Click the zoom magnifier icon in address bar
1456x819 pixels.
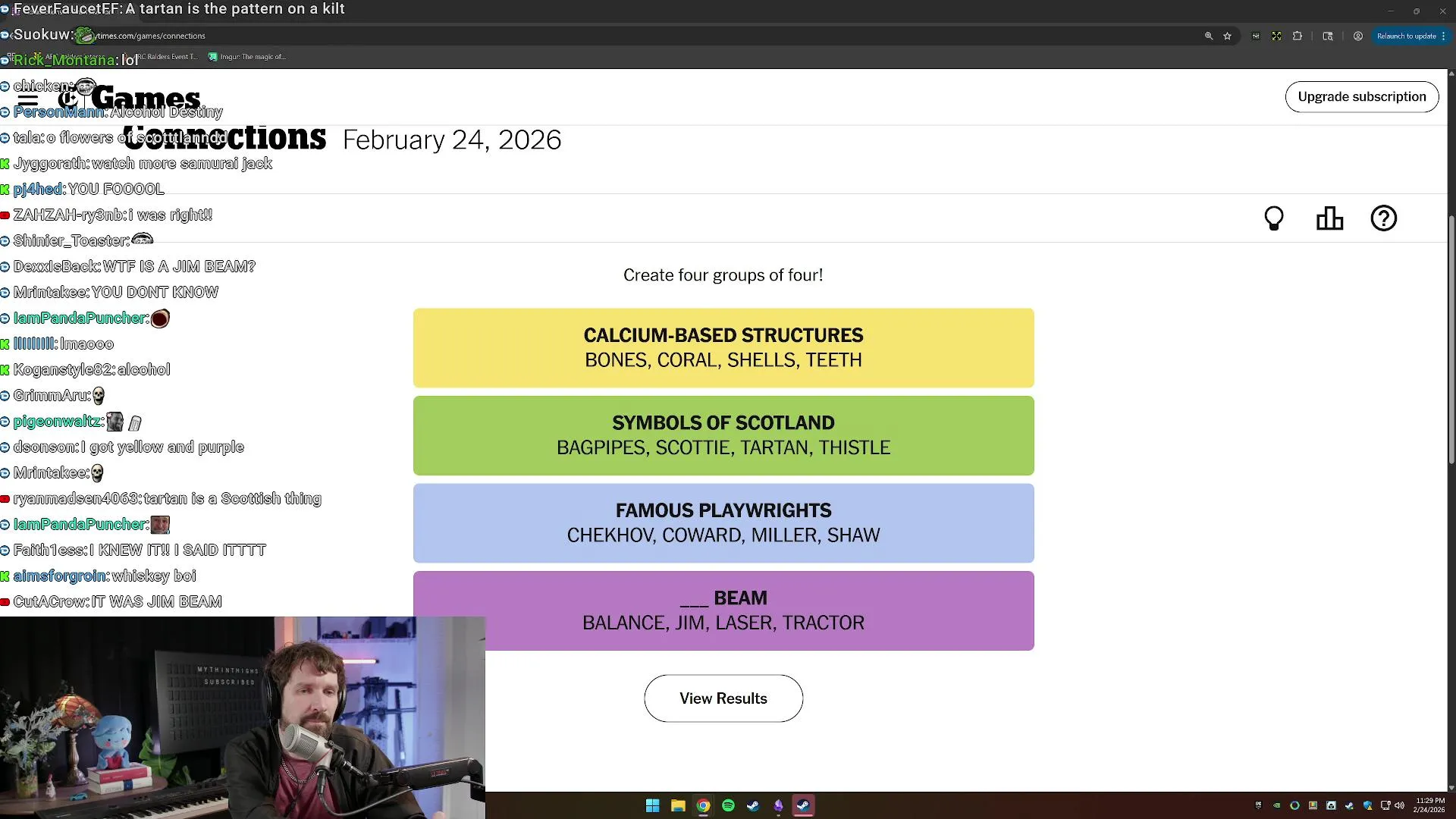[1209, 36]
